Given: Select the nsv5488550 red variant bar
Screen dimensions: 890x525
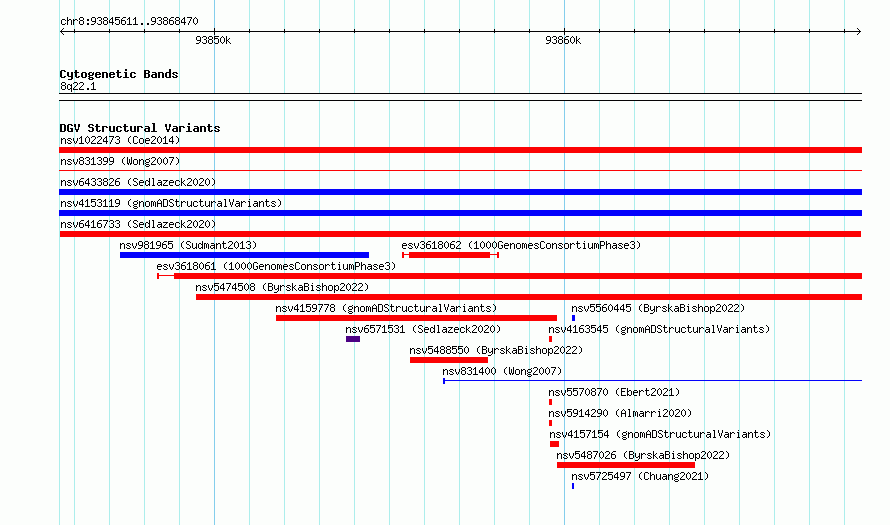Looking at the screenshot, I should tap(448, 360).
